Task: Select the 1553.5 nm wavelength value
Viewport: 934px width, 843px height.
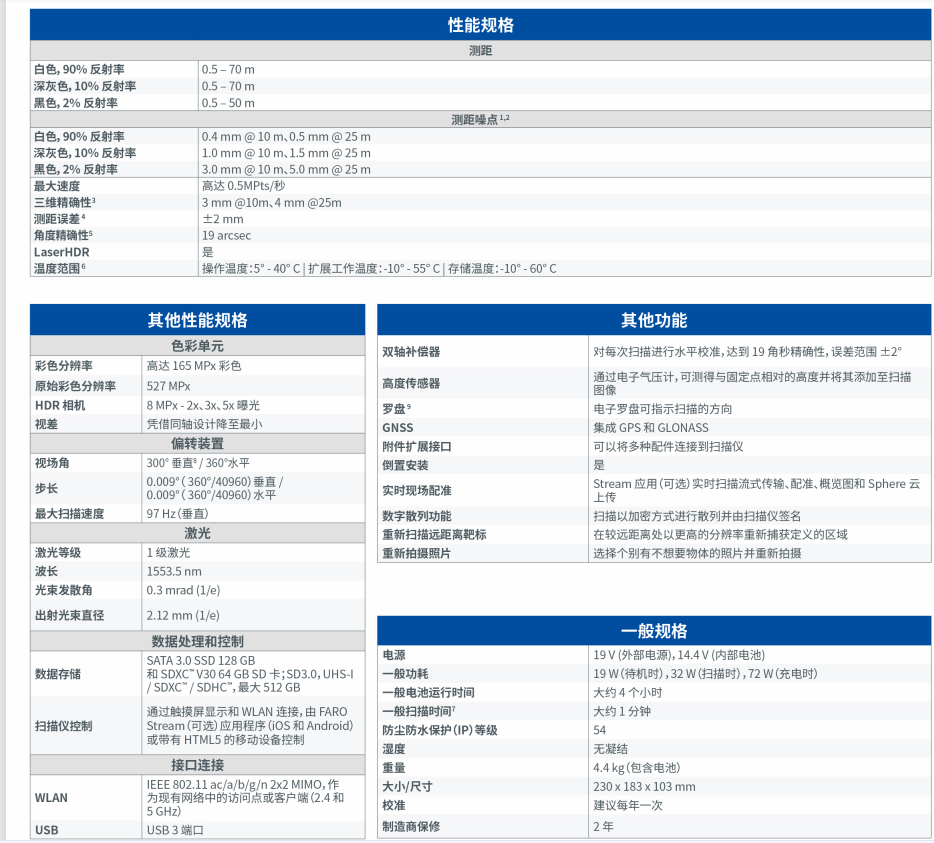Action: (x=174, y=571)
